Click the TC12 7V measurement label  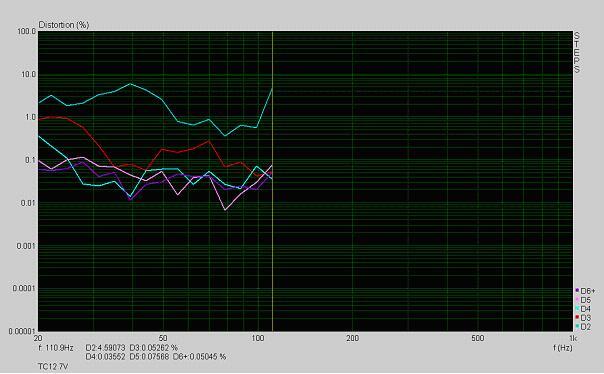(53, 366)
